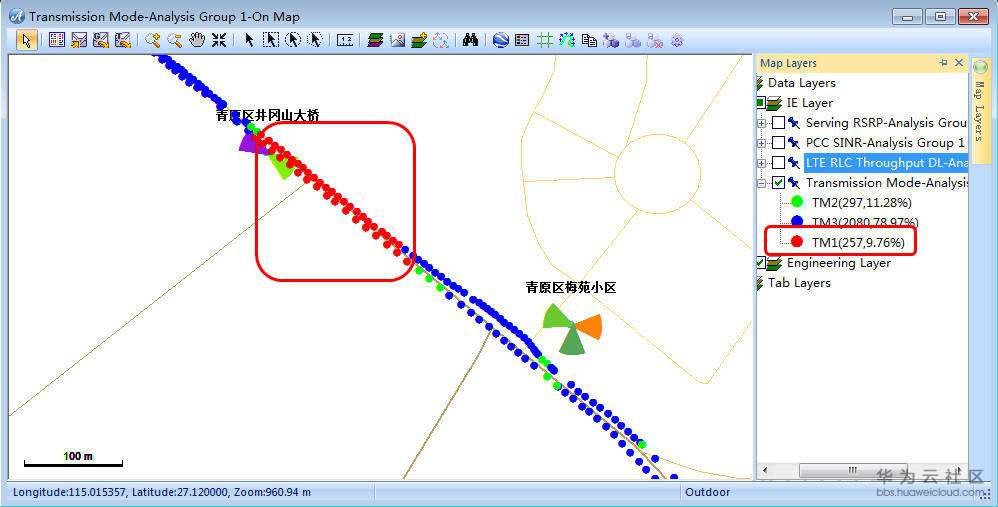Viewport: 998px width, 507px height.
Task: Click the pushpin icon beside Serving RSRP
Action: (x=794, y=123)
